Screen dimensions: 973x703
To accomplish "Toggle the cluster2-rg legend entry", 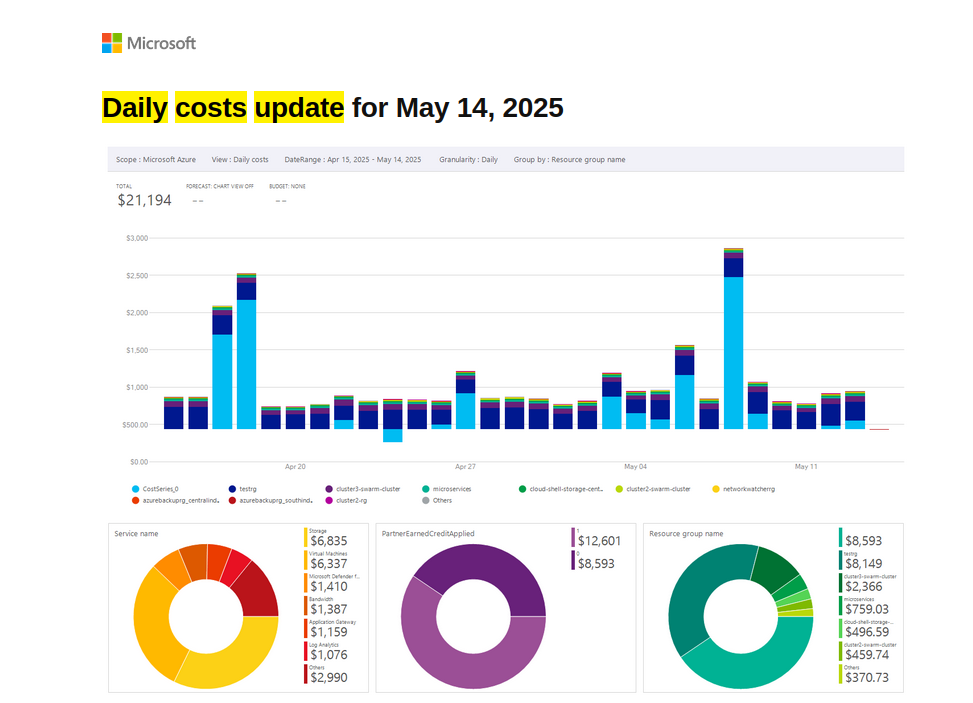I will coord(346,500).
